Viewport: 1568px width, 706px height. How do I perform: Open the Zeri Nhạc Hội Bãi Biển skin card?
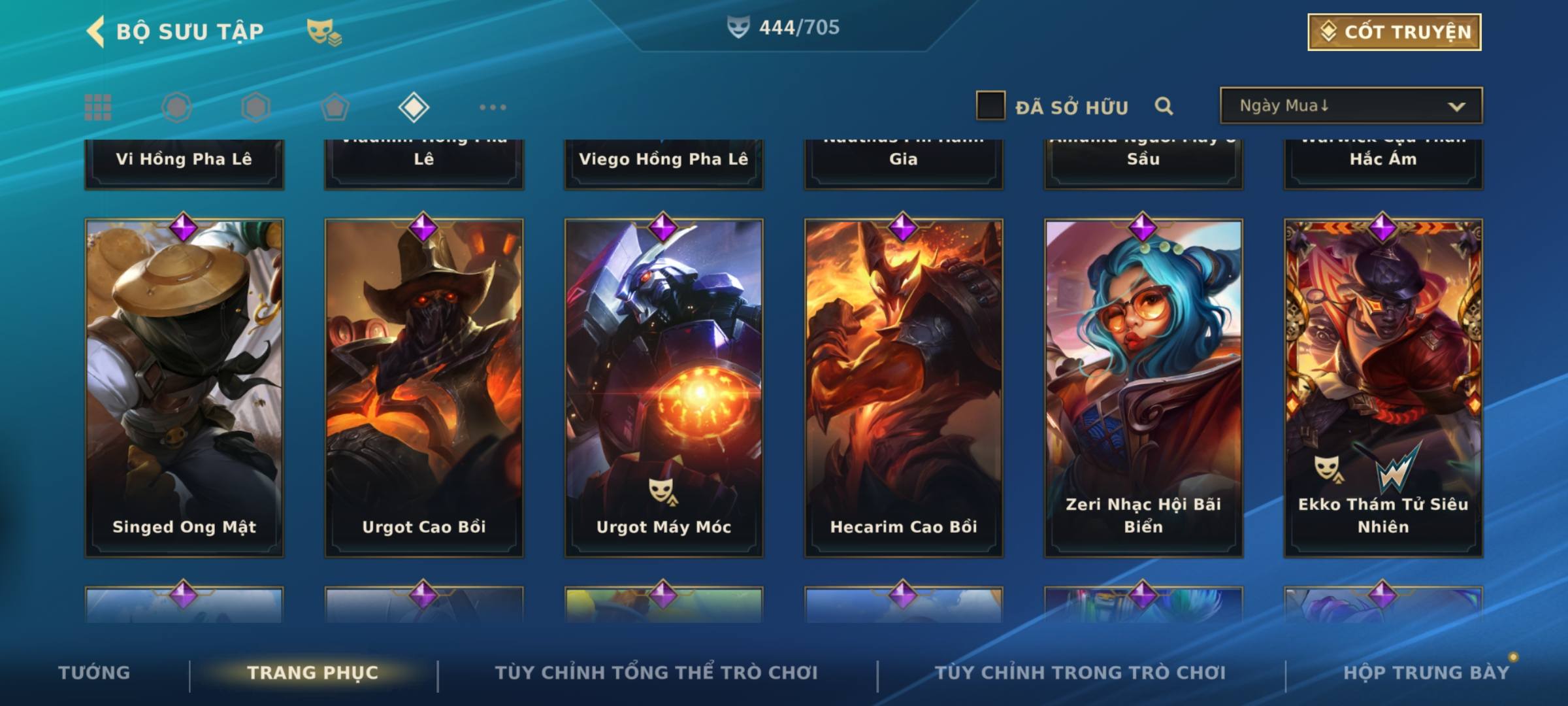1143,388
